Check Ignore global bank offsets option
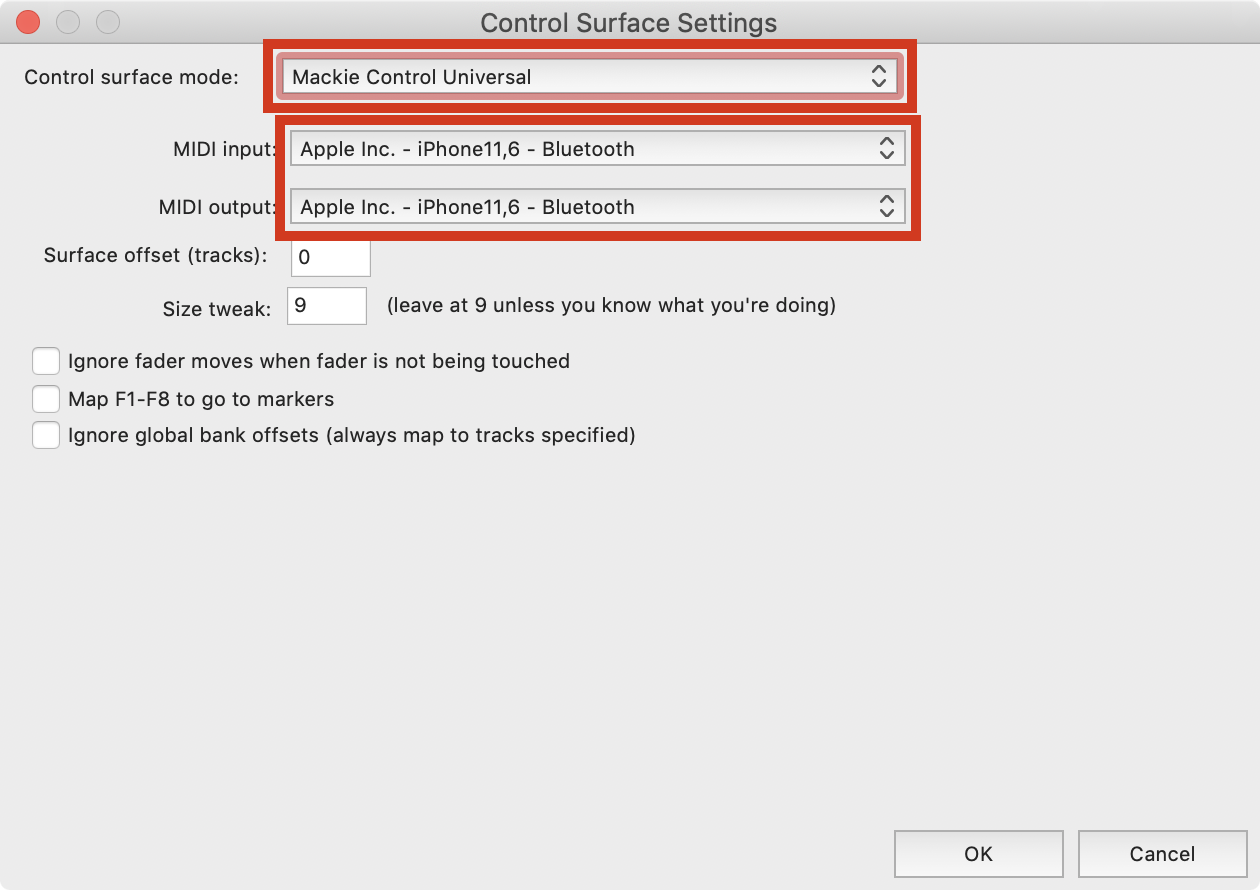This screenshot has width=1260, height=890. tap(46, 435)
